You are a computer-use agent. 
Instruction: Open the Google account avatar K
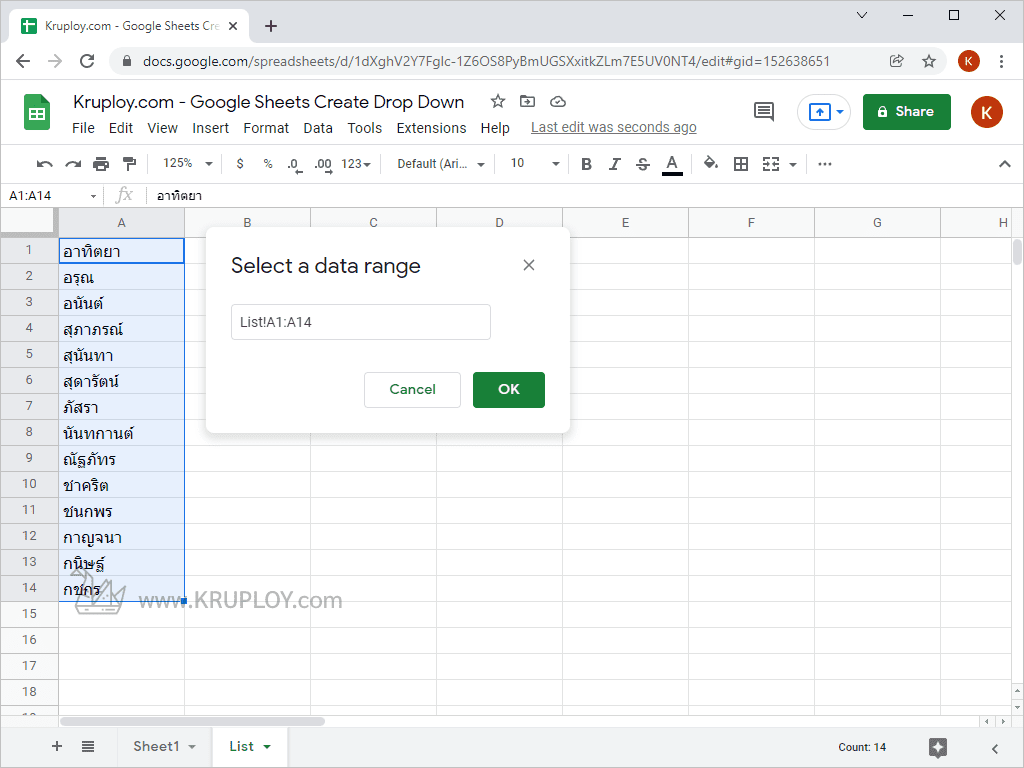pyautogui.click(x=986, y=112)
